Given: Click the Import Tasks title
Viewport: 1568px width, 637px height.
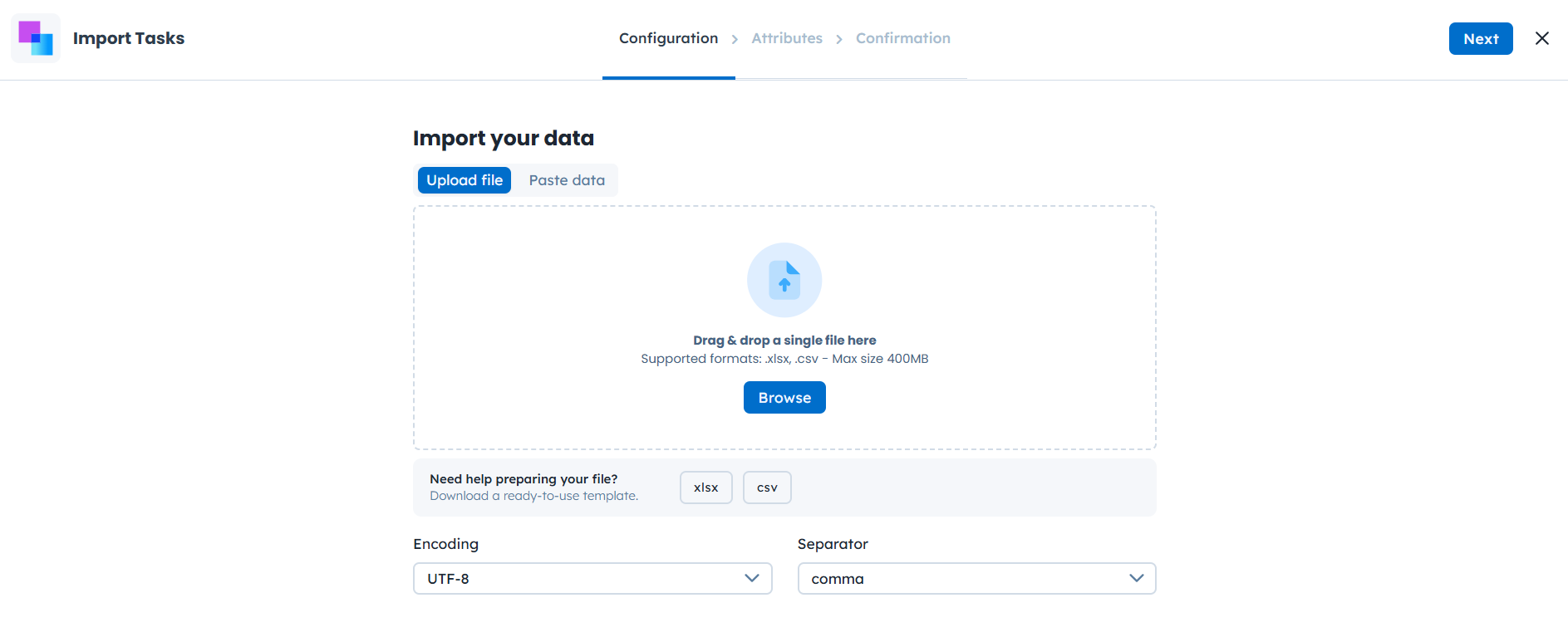Looking at the screenshot, I should pos(129,38).
